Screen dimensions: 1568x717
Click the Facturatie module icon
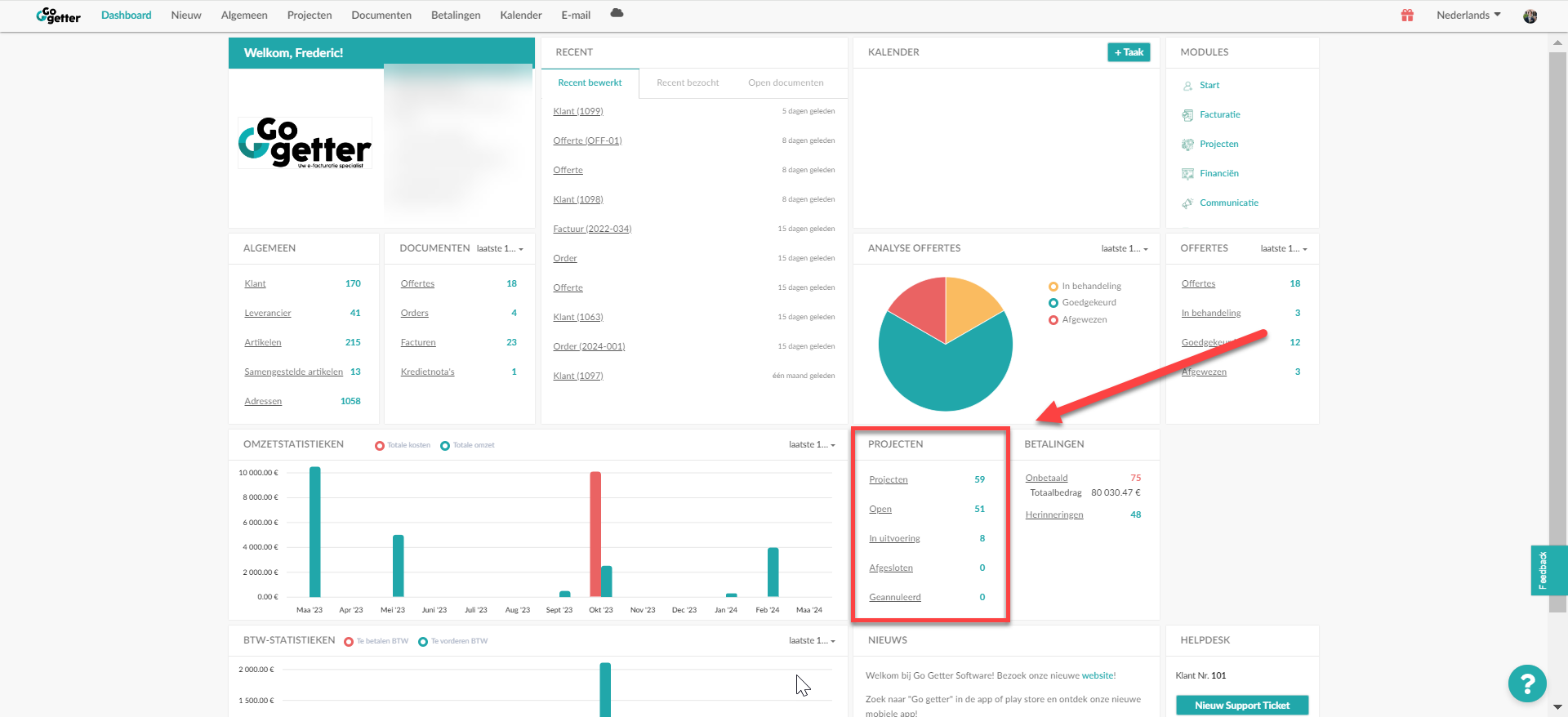pos(1187,115)
